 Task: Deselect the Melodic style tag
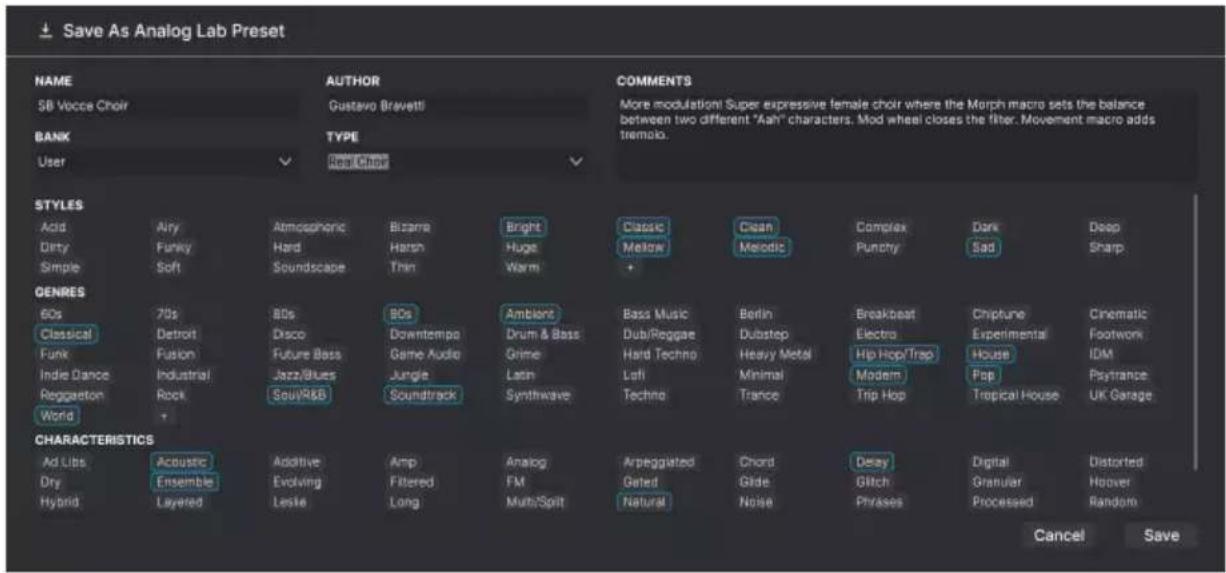[763, 247]
